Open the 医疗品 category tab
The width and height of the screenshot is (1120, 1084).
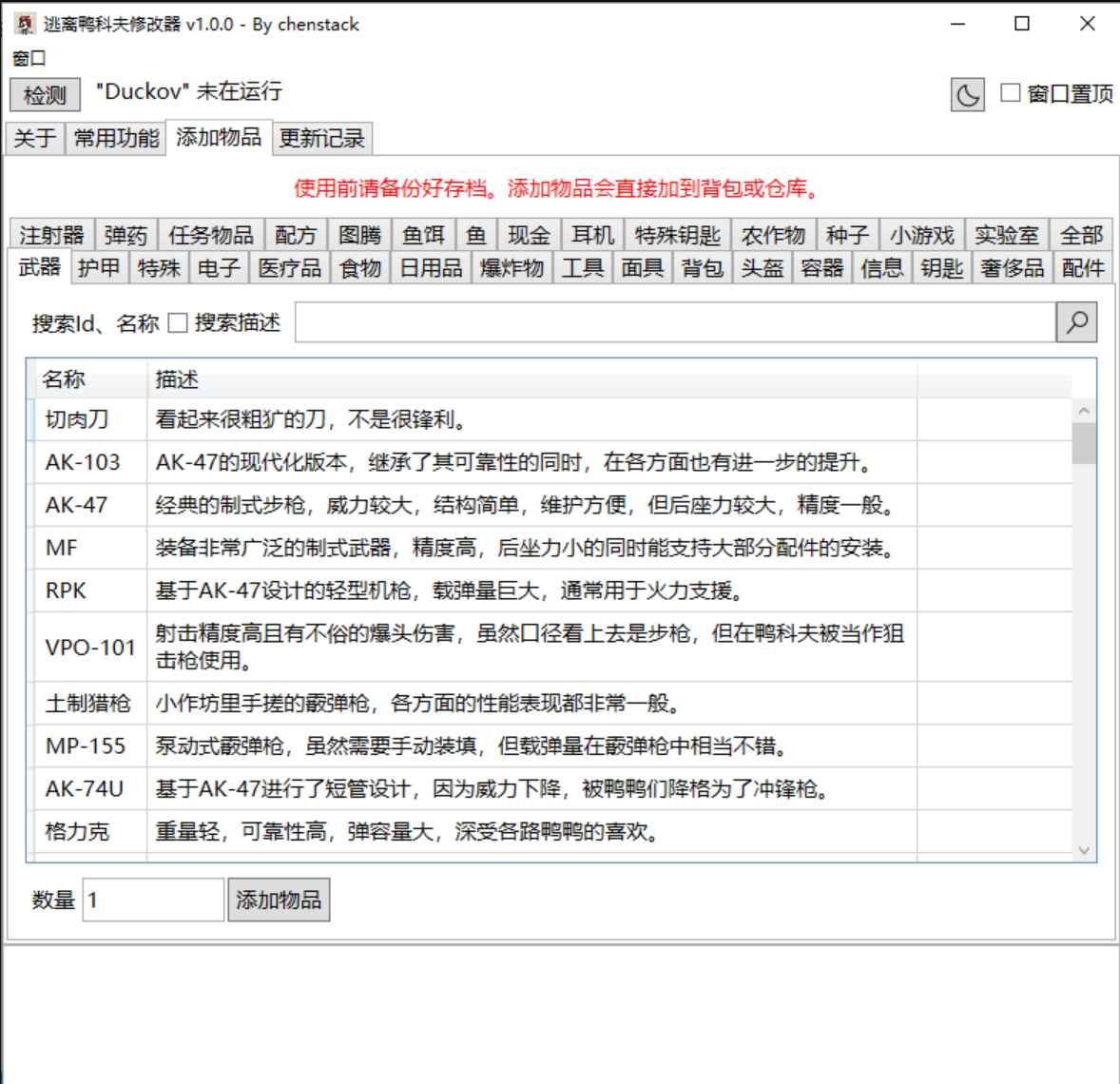pyautogui.click(x=288, y=269)
